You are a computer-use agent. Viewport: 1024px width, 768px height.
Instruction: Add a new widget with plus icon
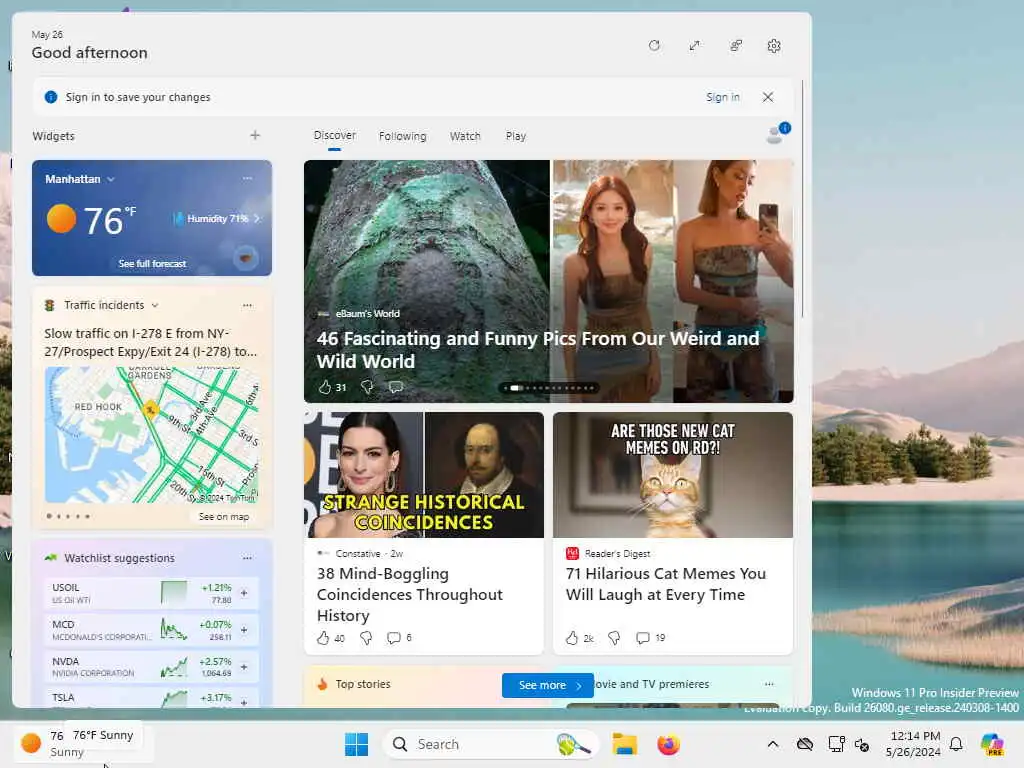point(255,135)
